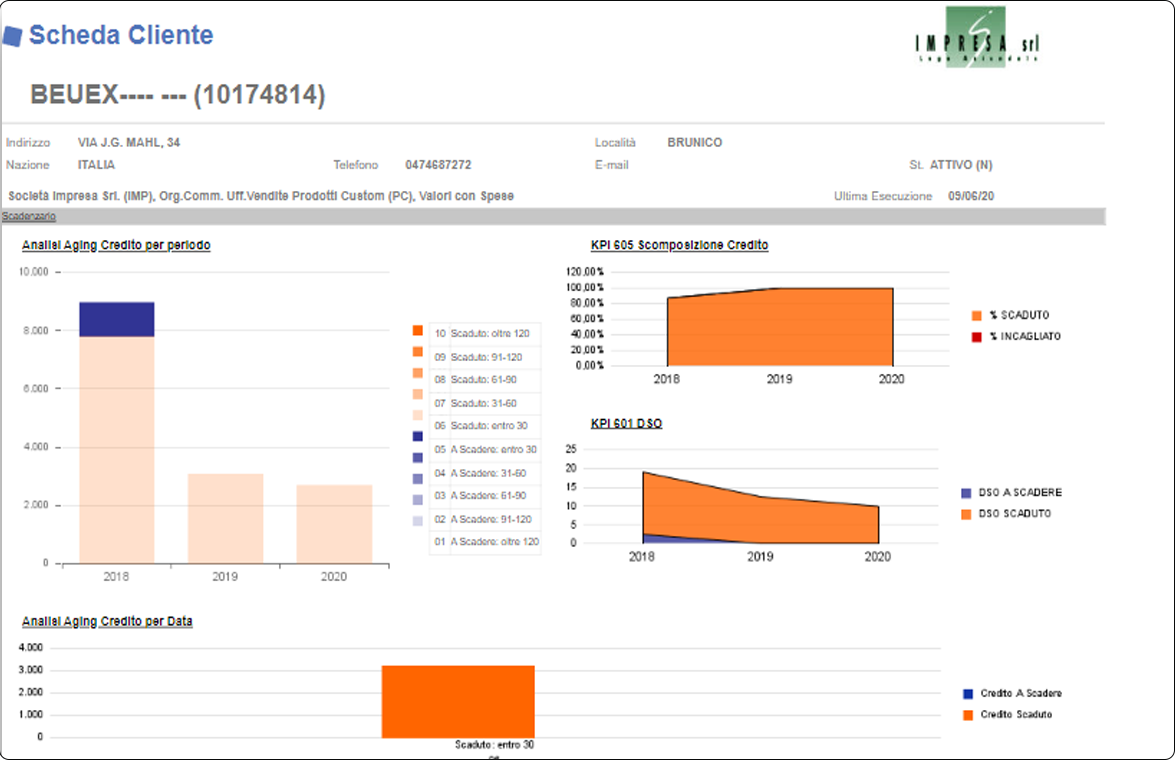Click the 'Credito A Scadere' legend text

1021,694
